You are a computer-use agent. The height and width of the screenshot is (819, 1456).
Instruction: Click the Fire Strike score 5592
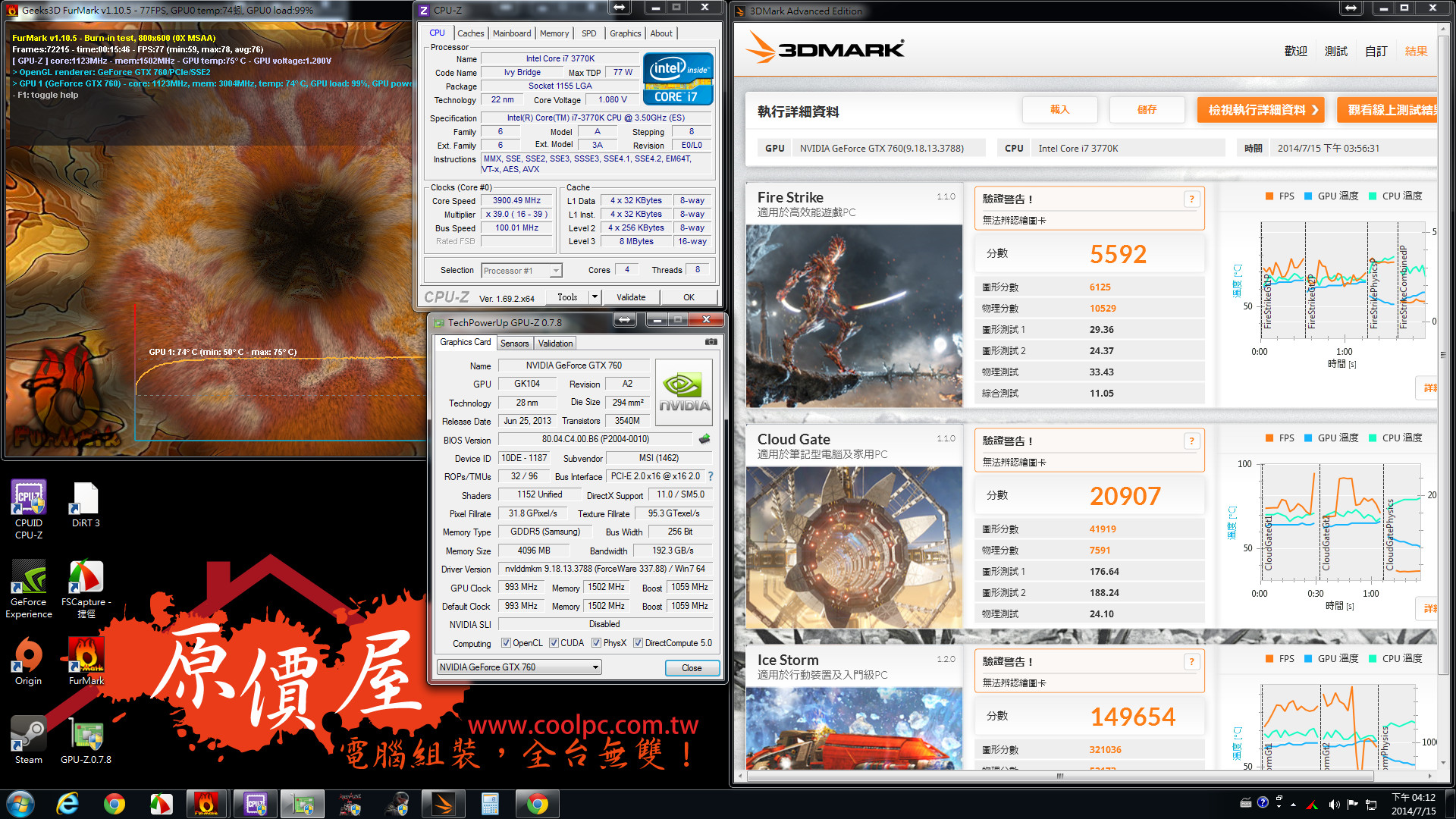tap(1118, 254)
